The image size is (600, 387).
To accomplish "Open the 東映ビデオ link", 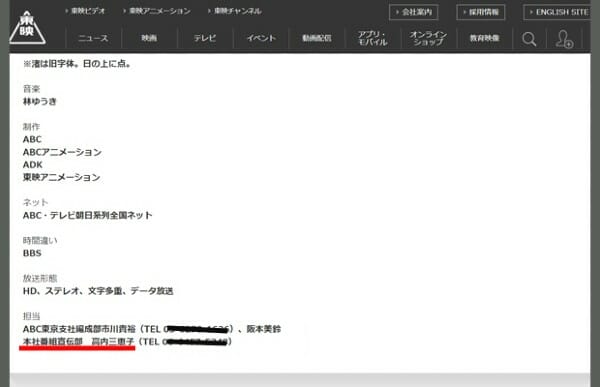I will point(85,11).
